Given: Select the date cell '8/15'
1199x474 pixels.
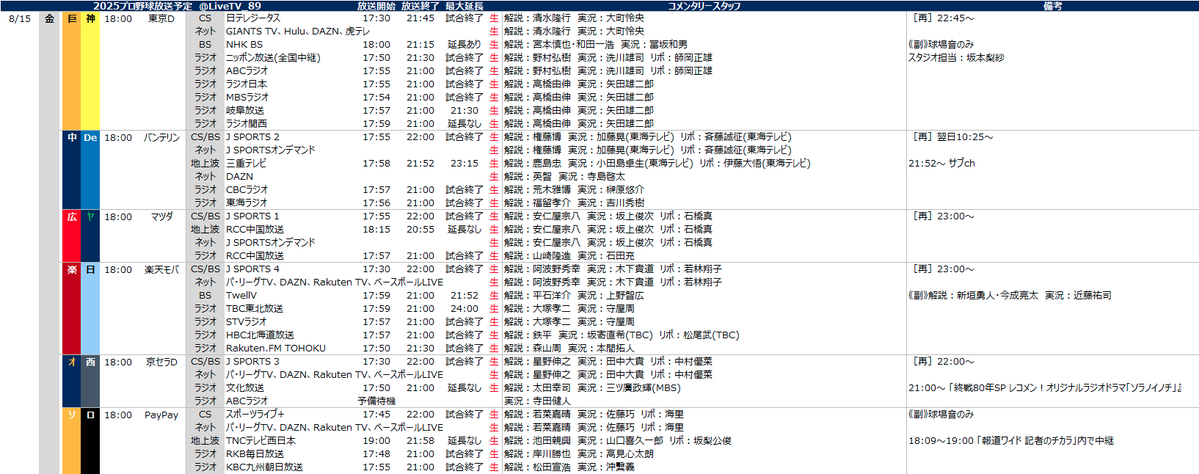Looking at the screenshot, I should click(x=20, y=18).
